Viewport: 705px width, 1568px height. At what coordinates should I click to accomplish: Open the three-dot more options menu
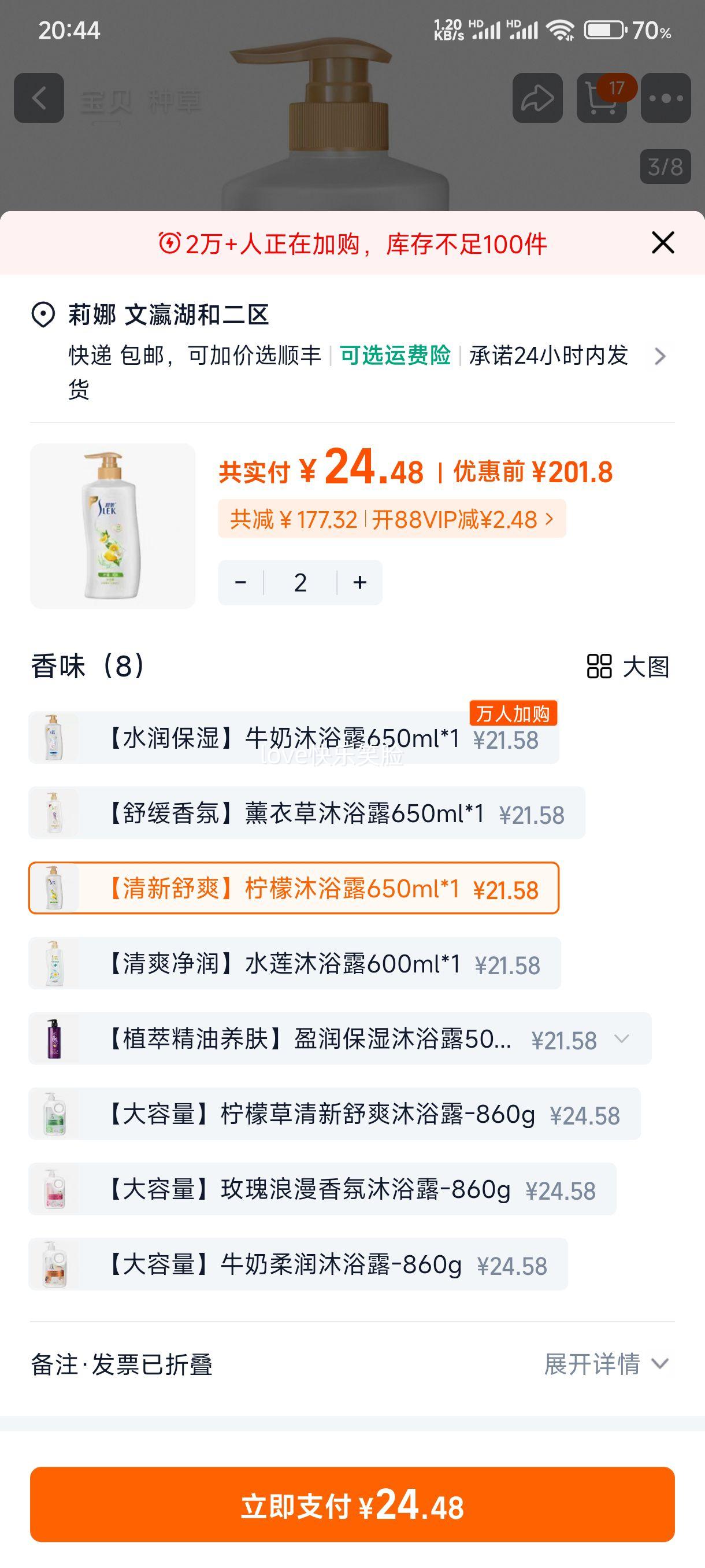coord(666,98)
